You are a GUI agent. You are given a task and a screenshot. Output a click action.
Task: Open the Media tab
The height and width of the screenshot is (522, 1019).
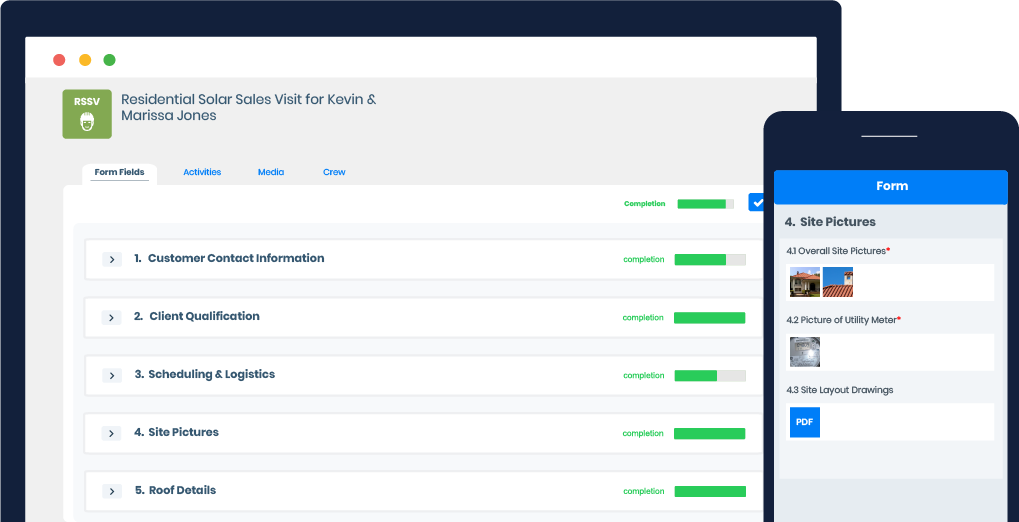(x=271, y=172)
